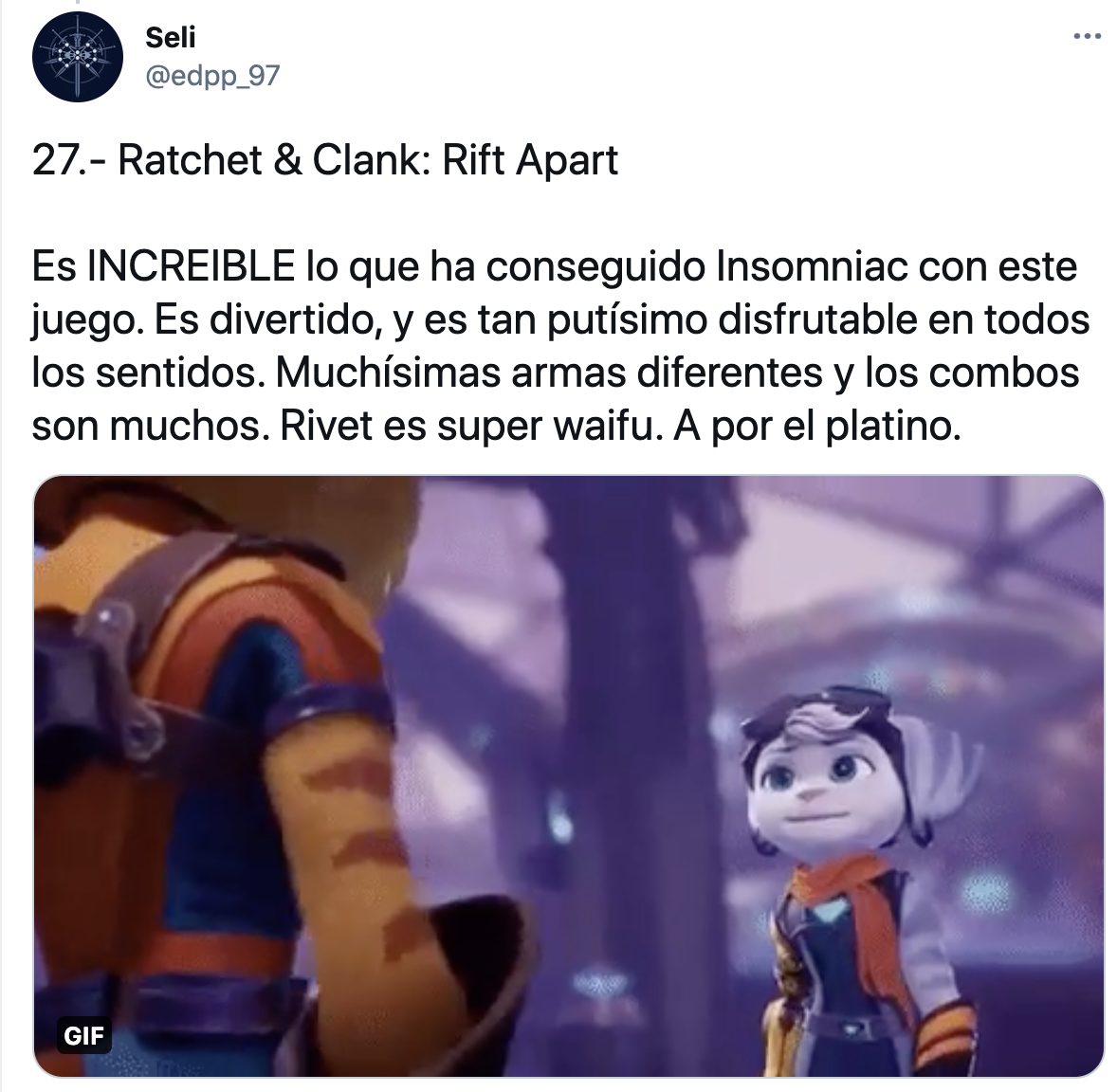Click the GIF badge on the media
The width and height of the screenshot is (1117, 1092).
pyautogui.click(x=84, y=1036)
